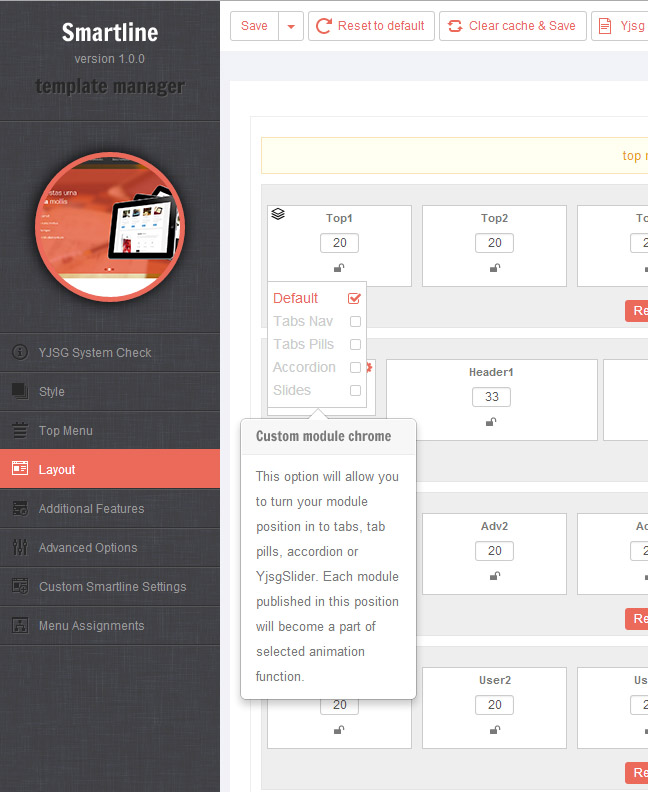Click the Tabs Nav option label
Viewport: 648px width, 792px height.
tap(303, 321)
